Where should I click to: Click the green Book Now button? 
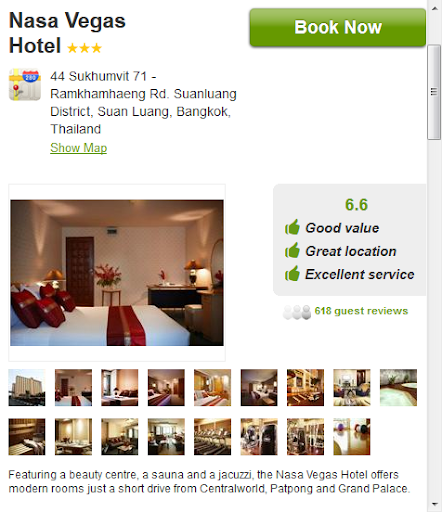pyautogui.click(x=338, y=27)
